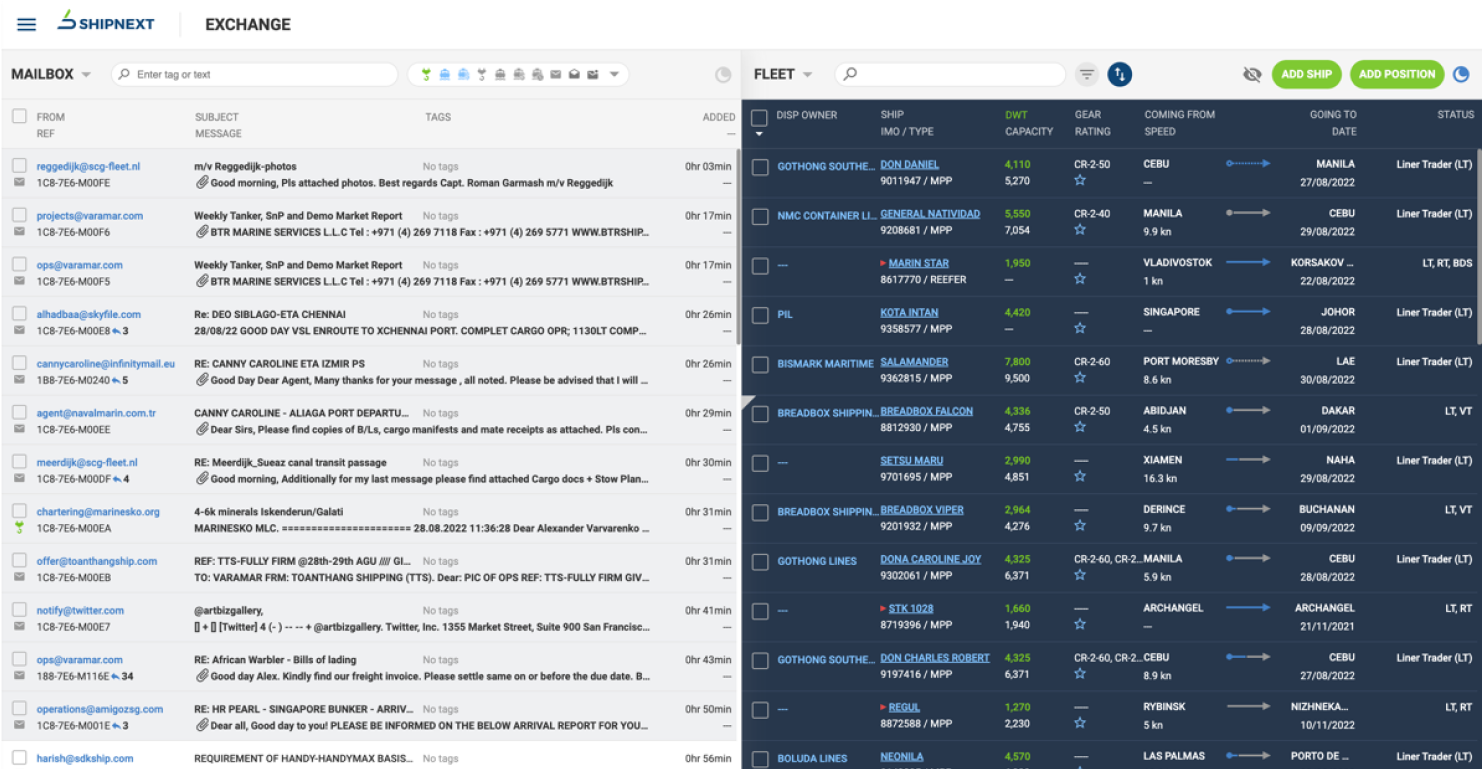Click magnifier icon in Fleet search
Image resolution: width=1482 pixels, height=769 pixels.
pos(850,74)
